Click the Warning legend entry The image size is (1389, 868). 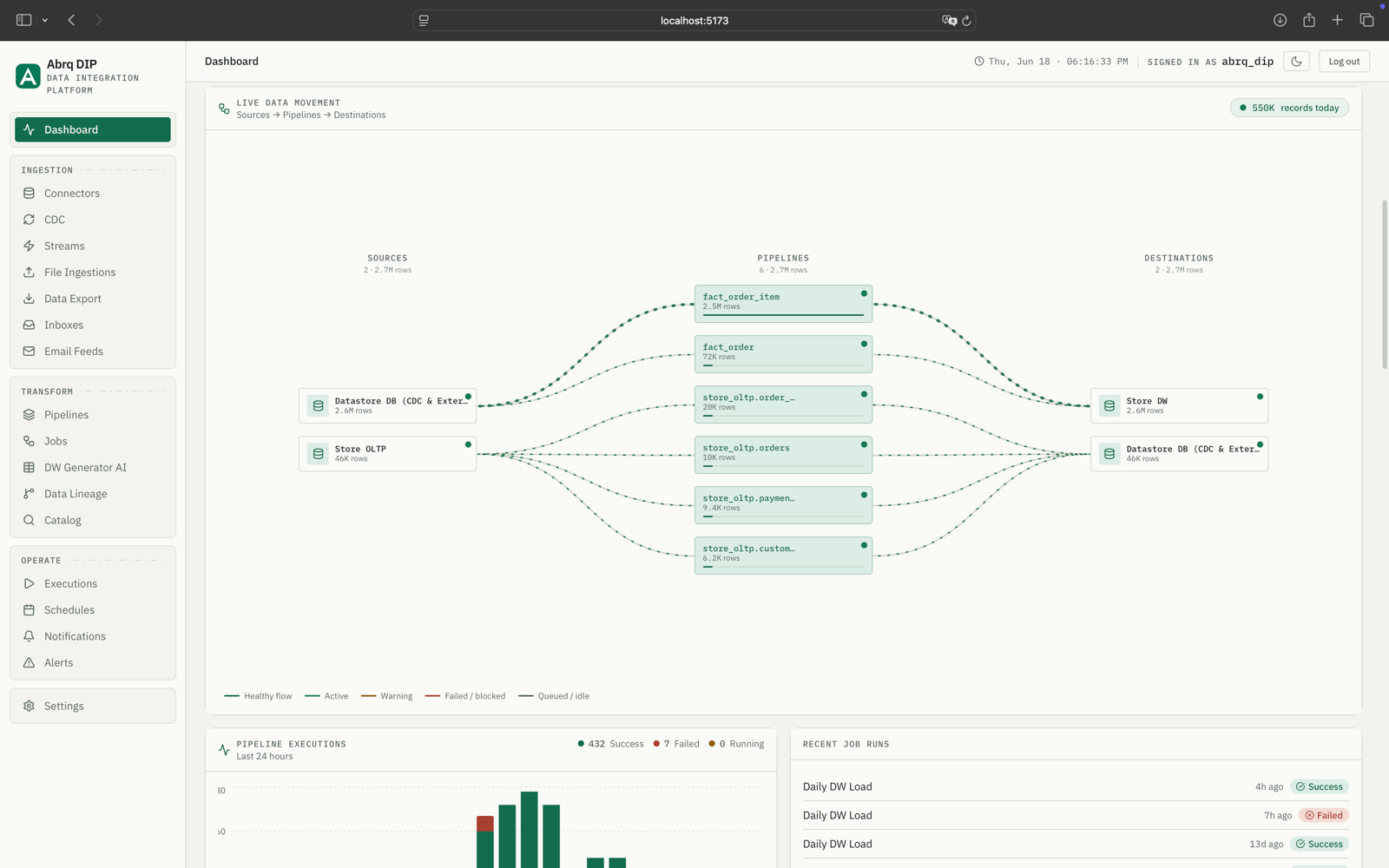pyautogui.click(x=386, y=696)
